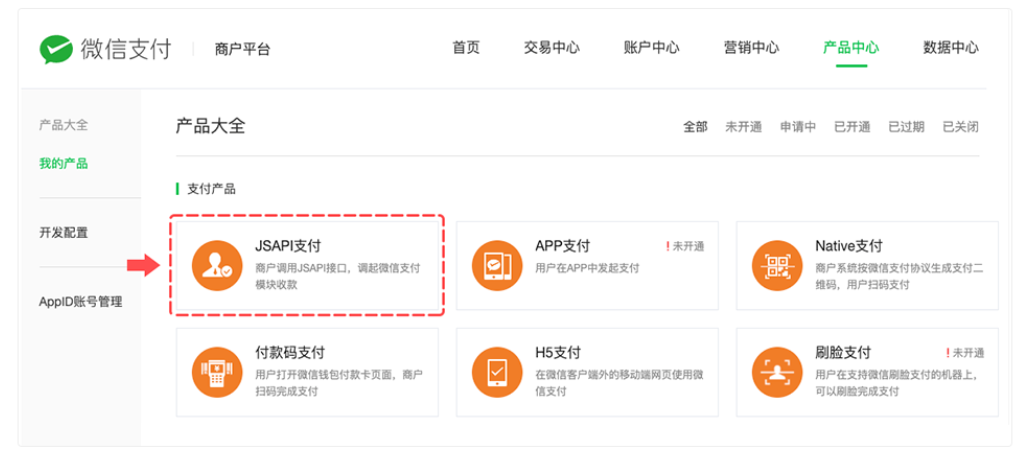The width and height of the screenshot is (1033, 474).
Task: Open the 首页 navigation tab
Action: click(466, 48)
